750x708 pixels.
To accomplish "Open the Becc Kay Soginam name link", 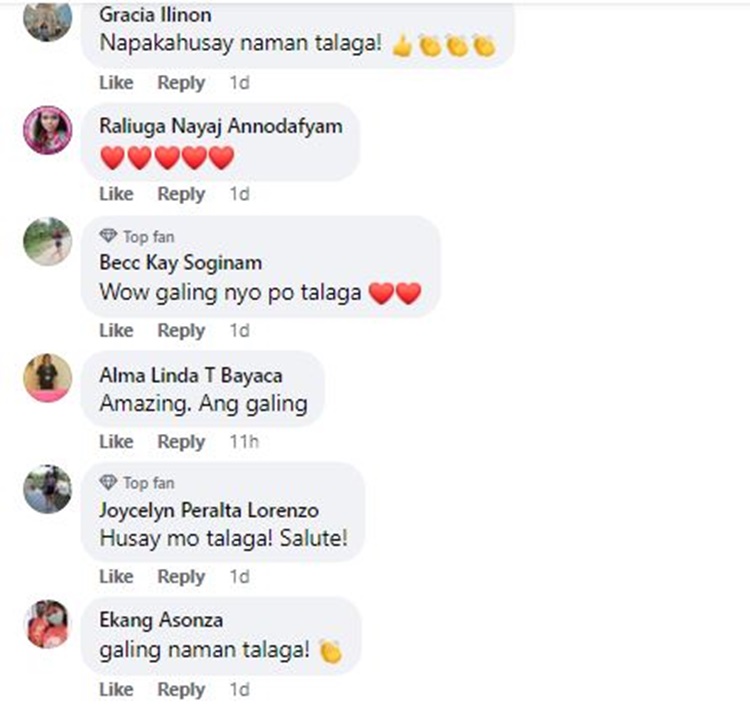I will coord(181,263).
